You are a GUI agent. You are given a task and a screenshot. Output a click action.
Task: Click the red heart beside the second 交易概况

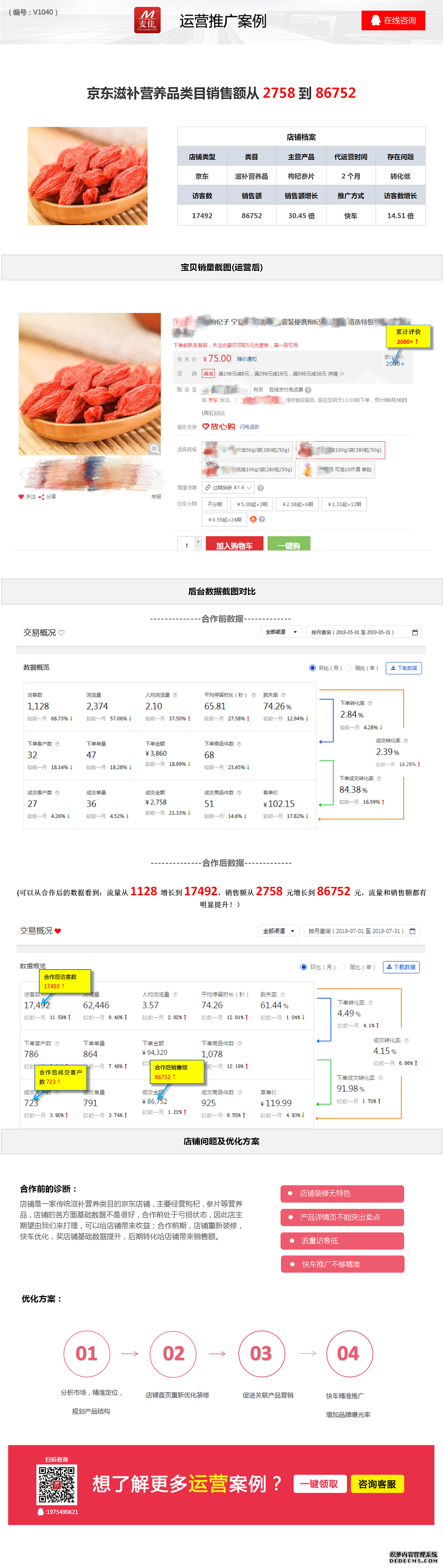click(58, 931)
